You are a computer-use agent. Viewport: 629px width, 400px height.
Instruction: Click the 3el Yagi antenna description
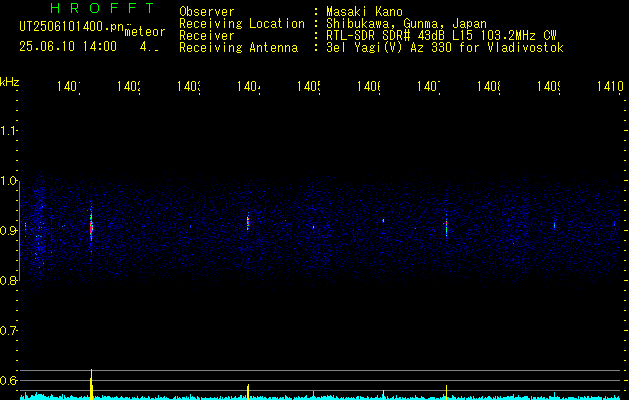445,48
